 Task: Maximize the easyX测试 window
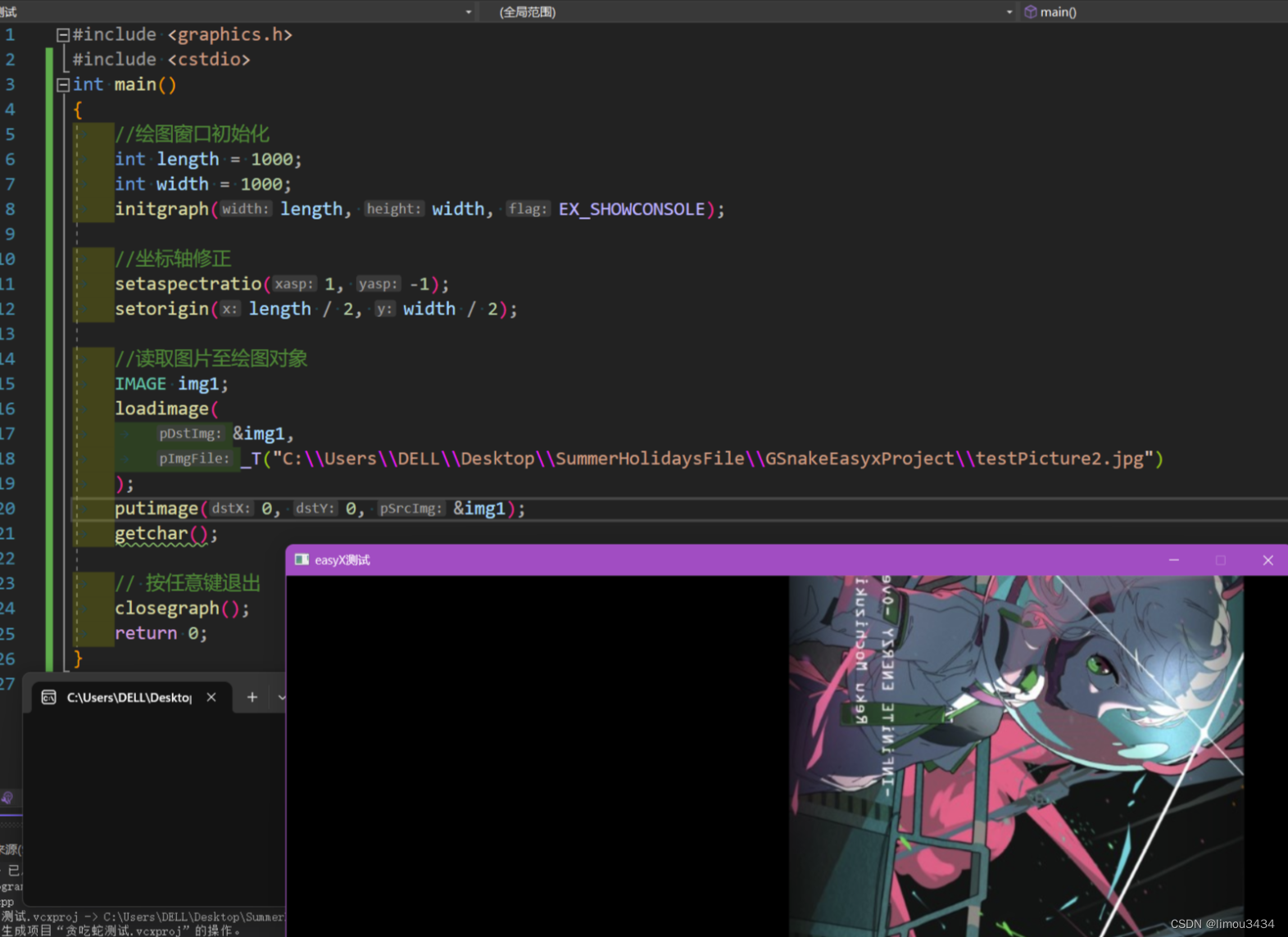[x=1220, y=559]
